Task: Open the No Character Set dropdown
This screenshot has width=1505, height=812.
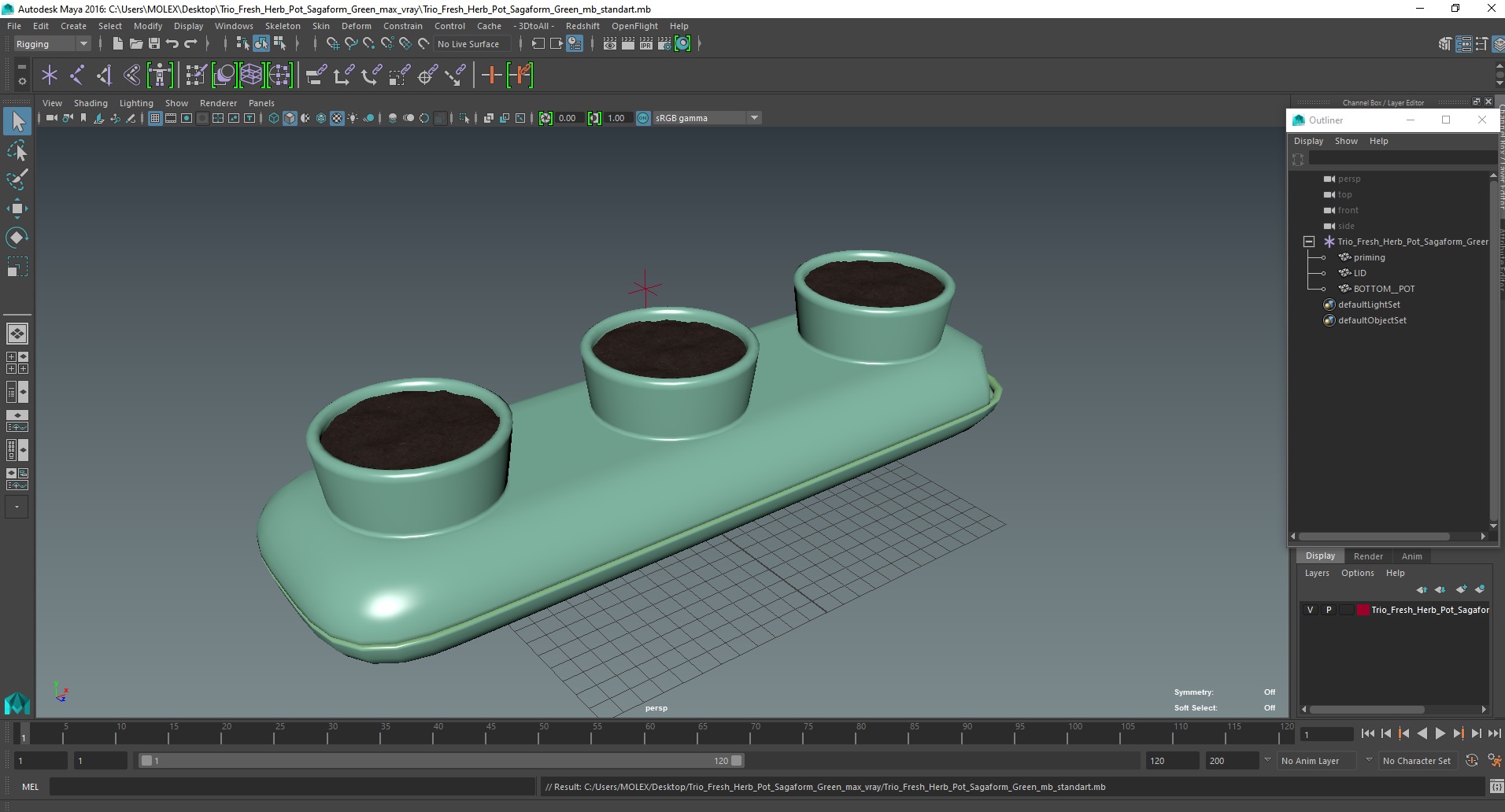Action: [x=1419, y=761]
